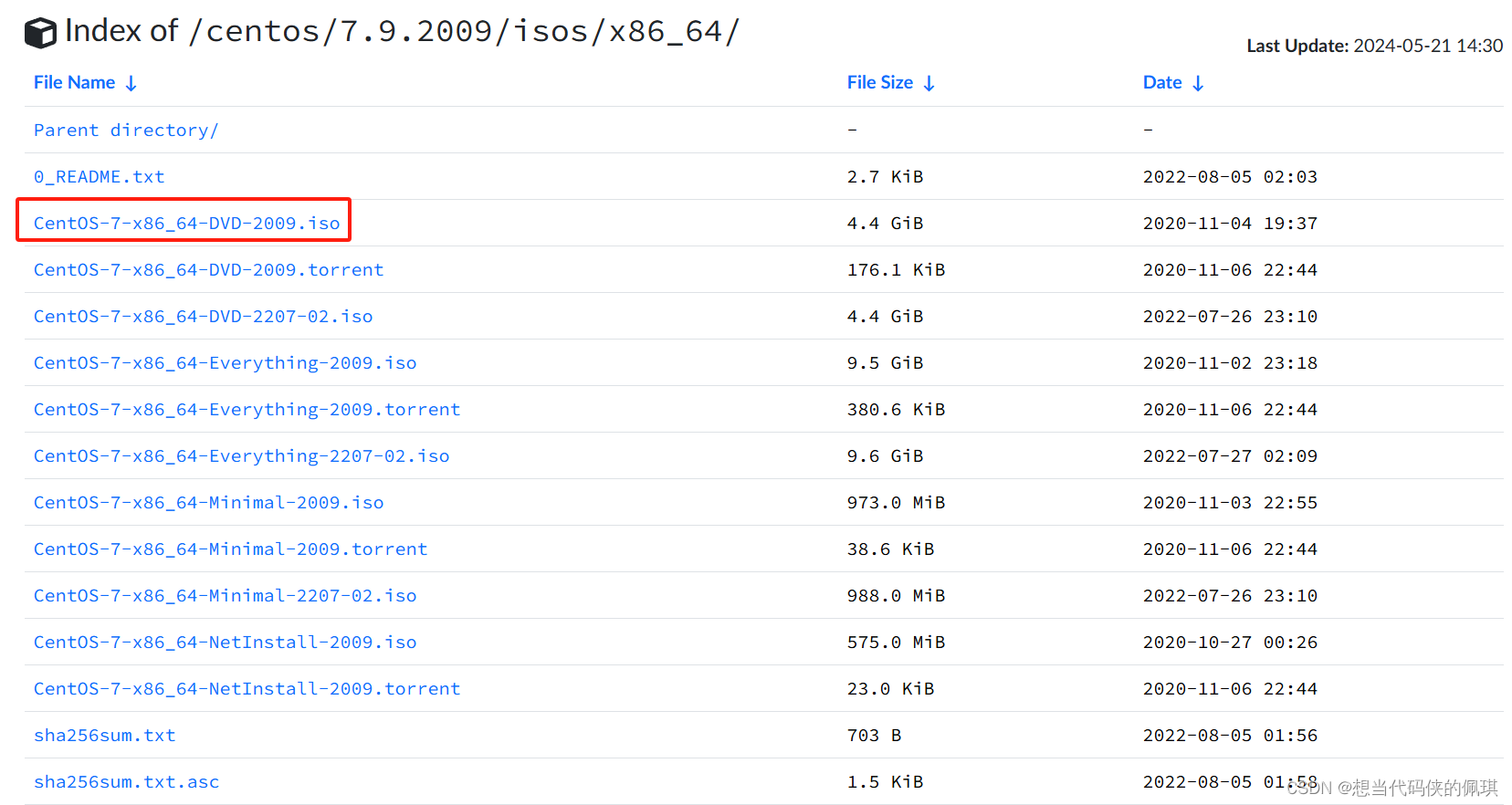Click the Last Update 2024-05-21 14:30 text

point(1374,46)
